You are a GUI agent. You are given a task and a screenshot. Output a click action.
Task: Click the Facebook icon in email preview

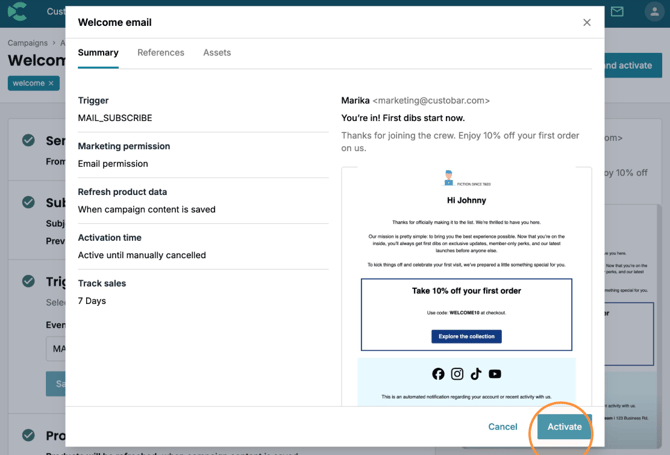[438, 374]
